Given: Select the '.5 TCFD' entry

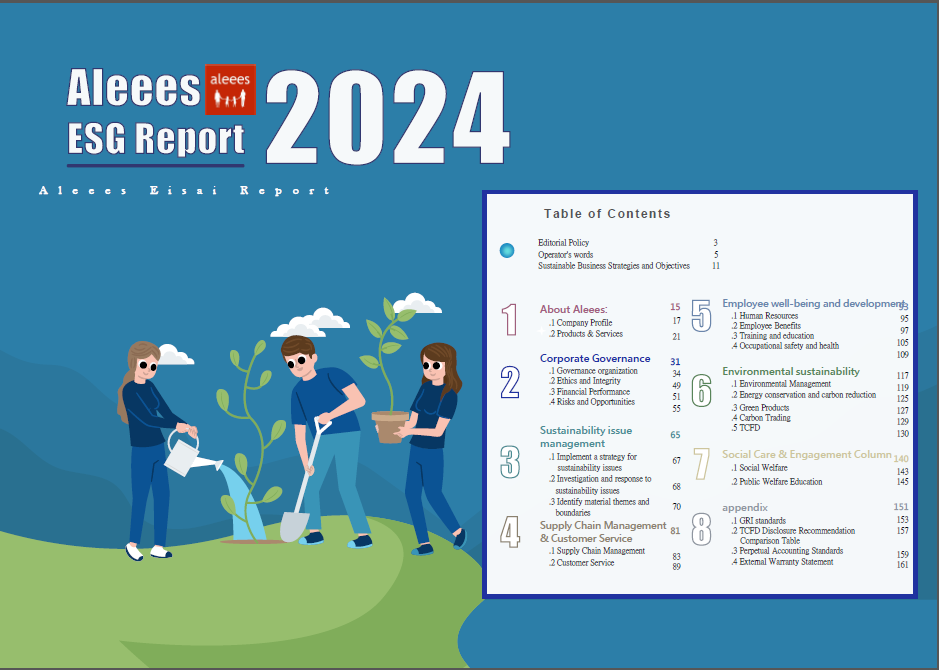Looking at the screenshot, I should click(746, 428).
